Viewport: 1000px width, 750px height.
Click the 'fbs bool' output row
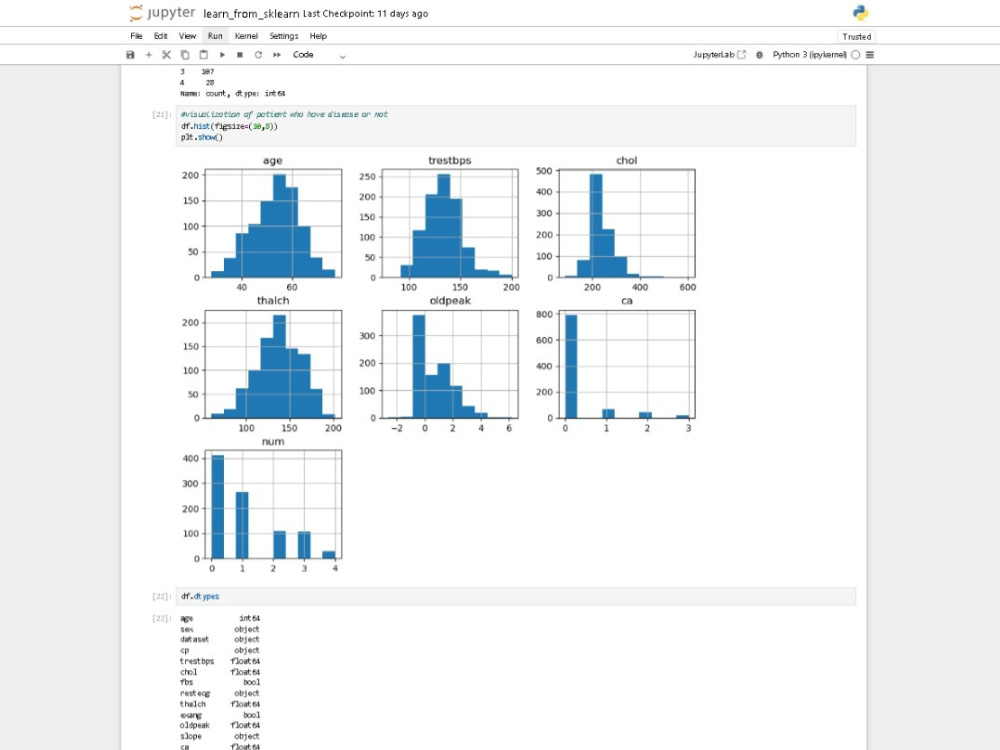coord(220,682)
